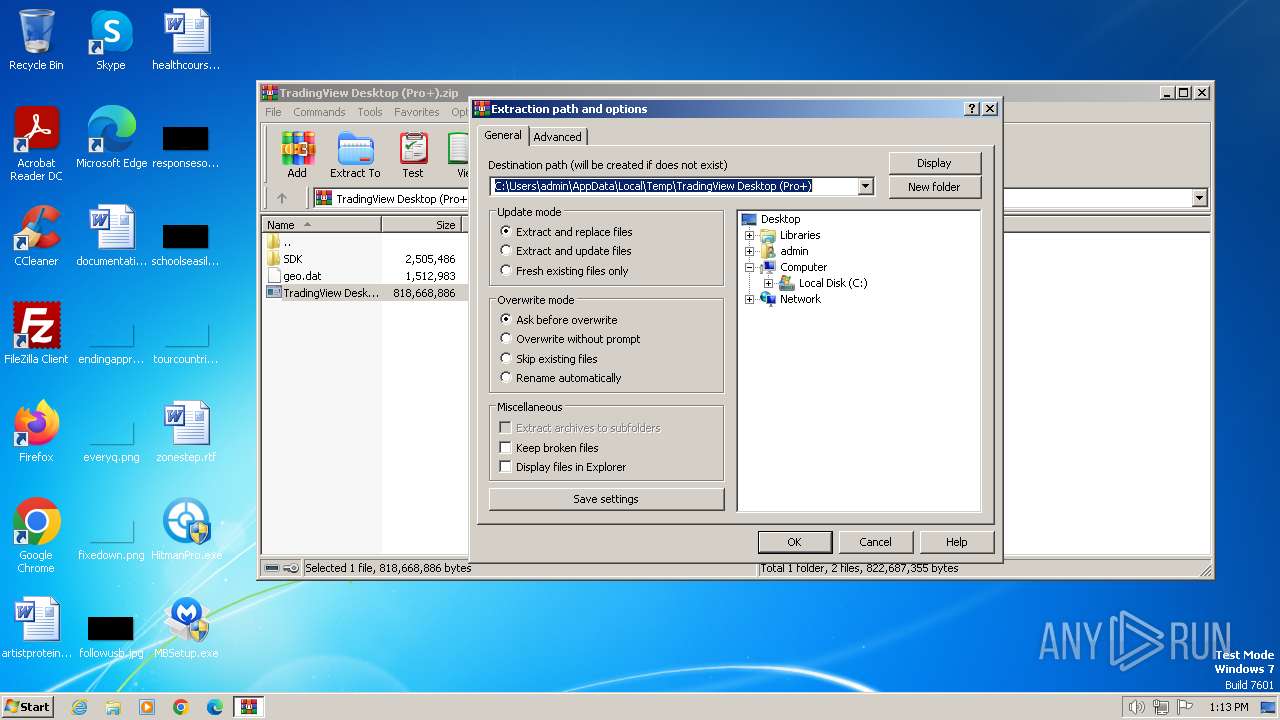Open the followusb.jpg desktop file
1280x720 pixels.
pyautogui.click(x=111, y=634)
